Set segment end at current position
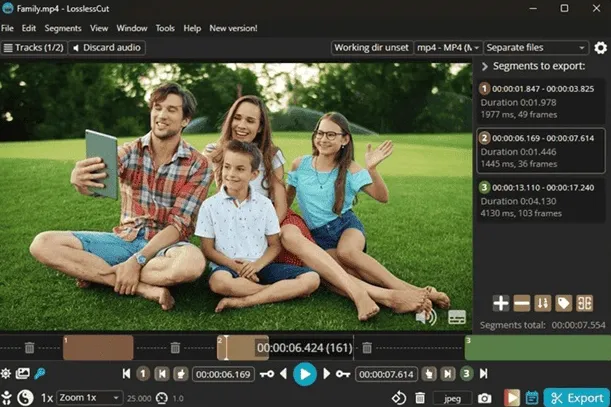This screenshot has height=407, width=611. 429,374
